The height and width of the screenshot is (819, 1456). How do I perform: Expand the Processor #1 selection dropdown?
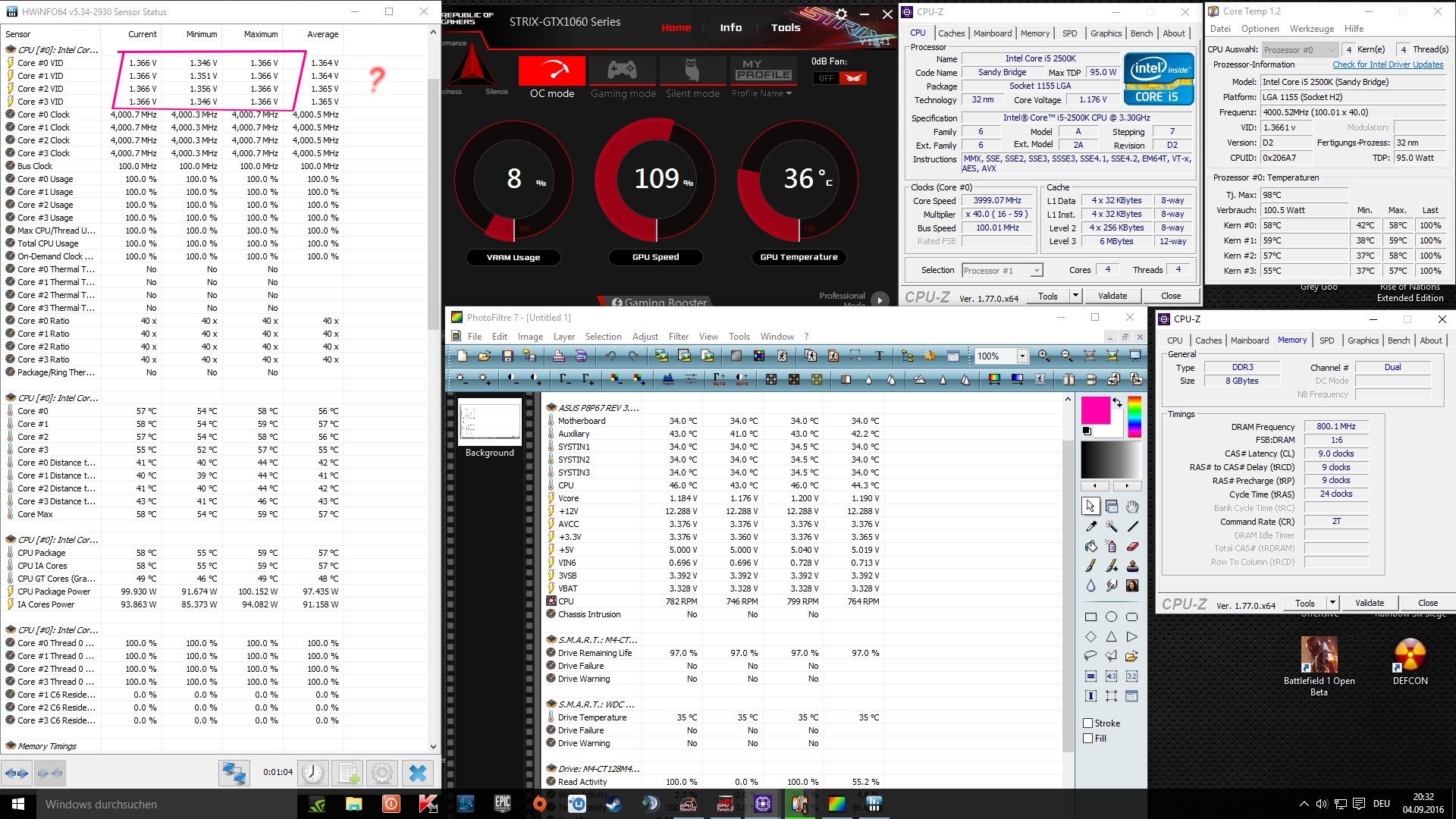point(1036,271)
